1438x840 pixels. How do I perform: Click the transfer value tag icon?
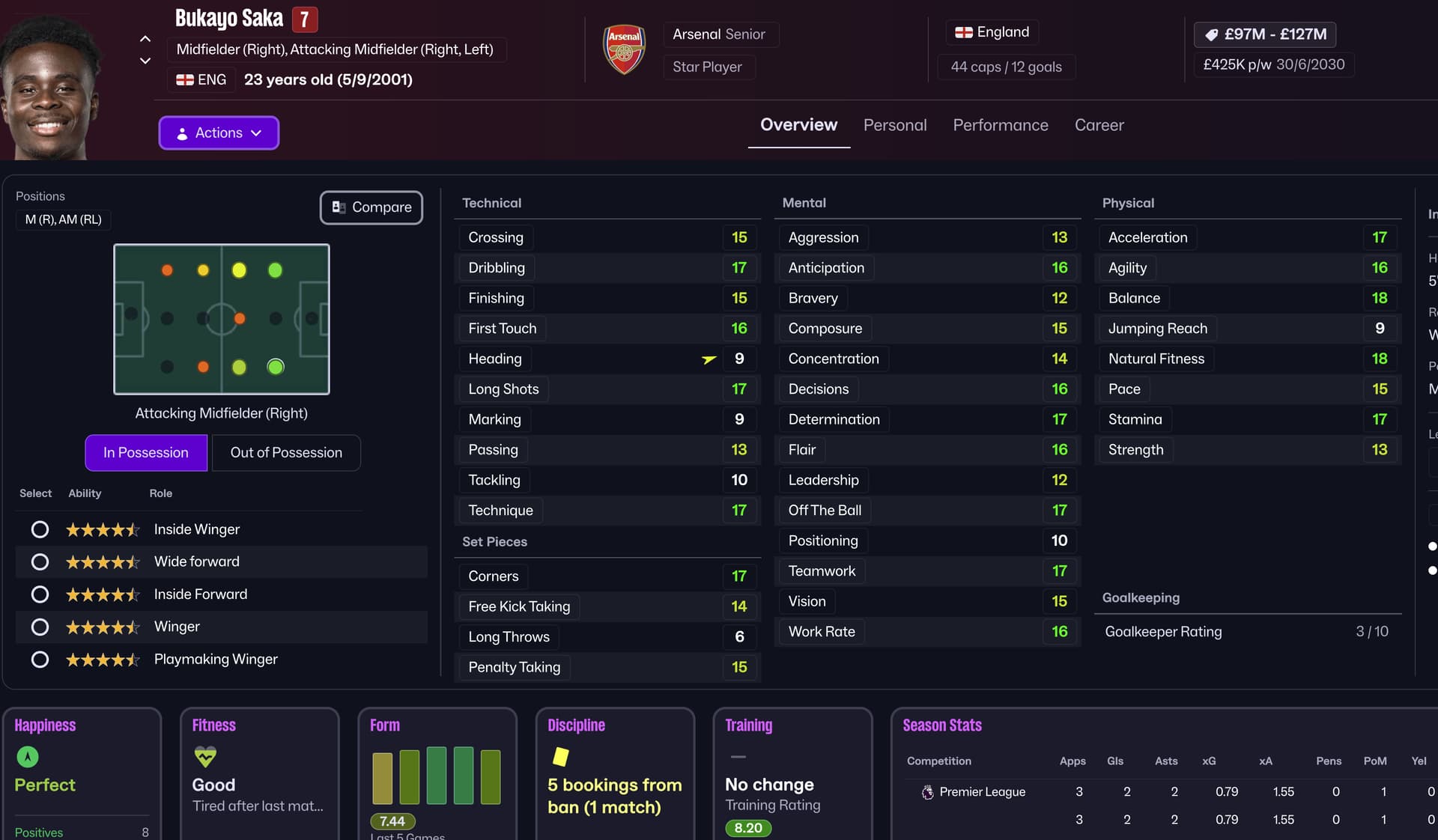pos(1211,34)
